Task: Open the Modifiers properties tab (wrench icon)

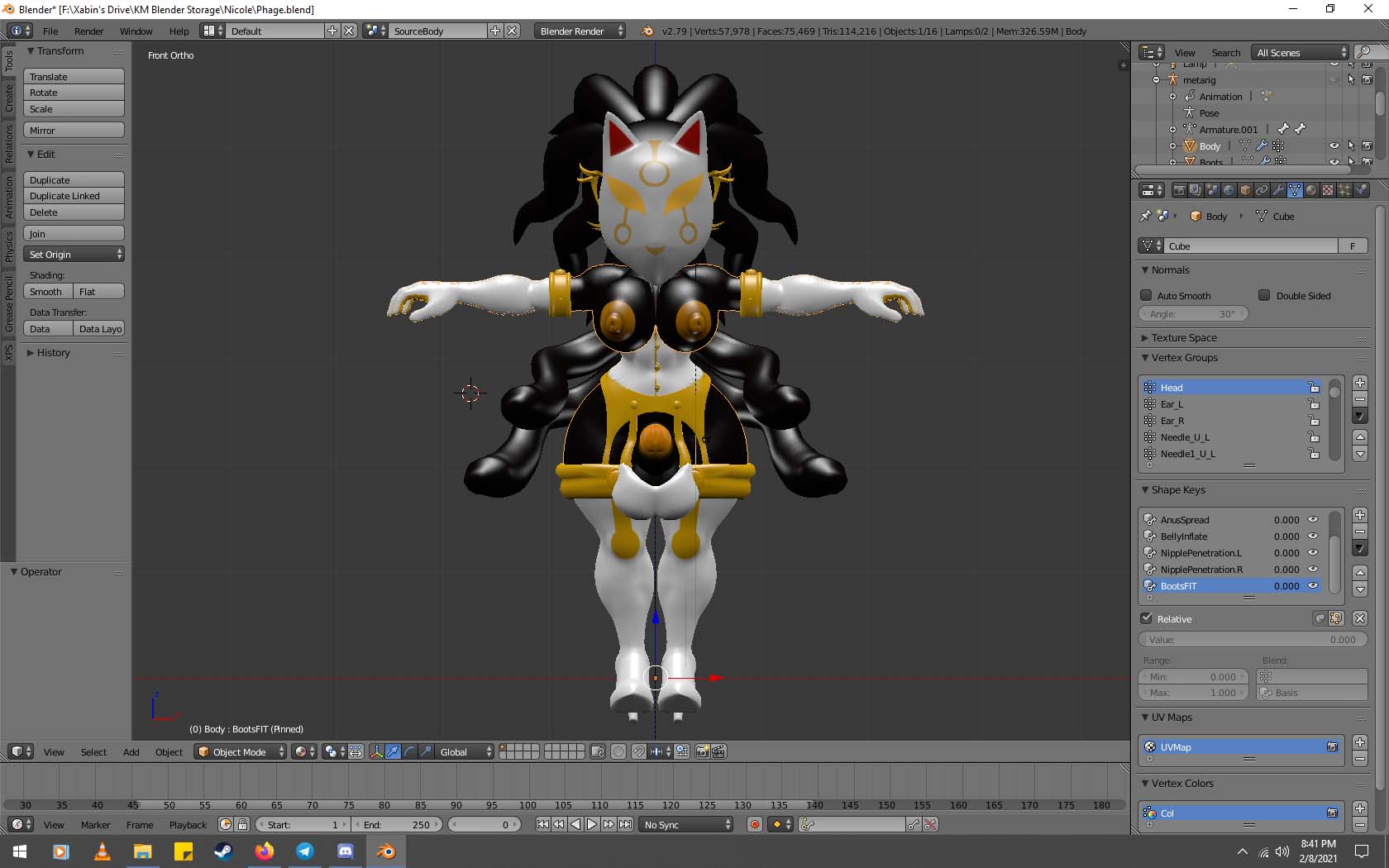Action: pos(1278,190)
